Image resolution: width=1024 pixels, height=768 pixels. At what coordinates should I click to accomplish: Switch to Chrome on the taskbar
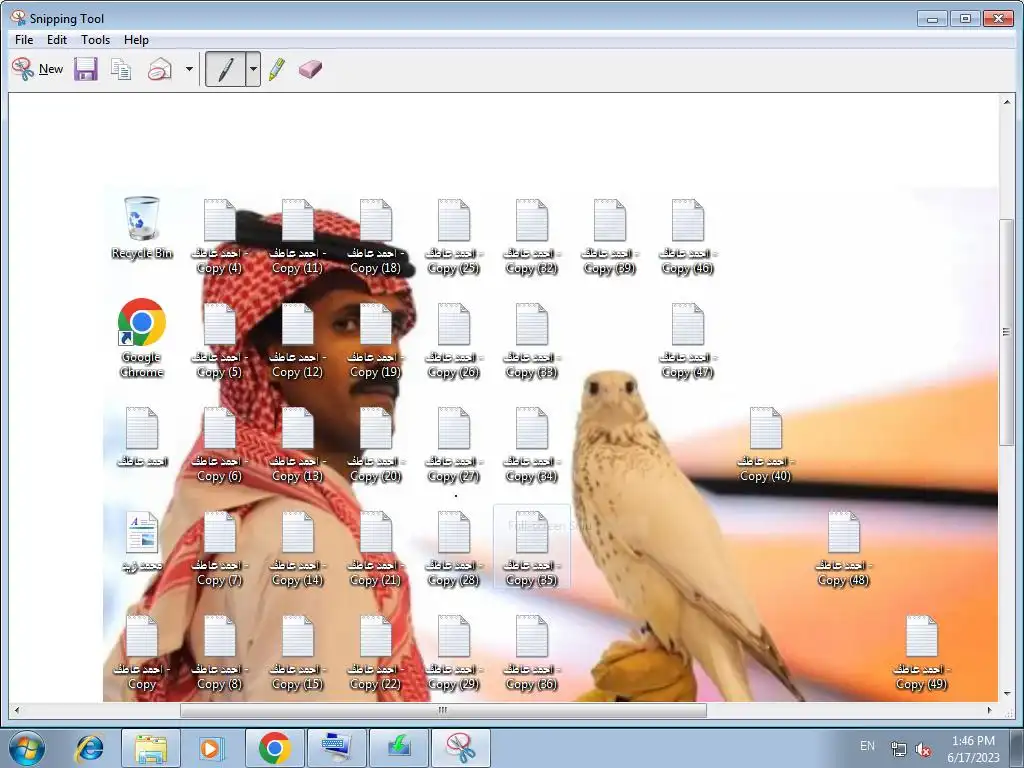click(274, 748)
